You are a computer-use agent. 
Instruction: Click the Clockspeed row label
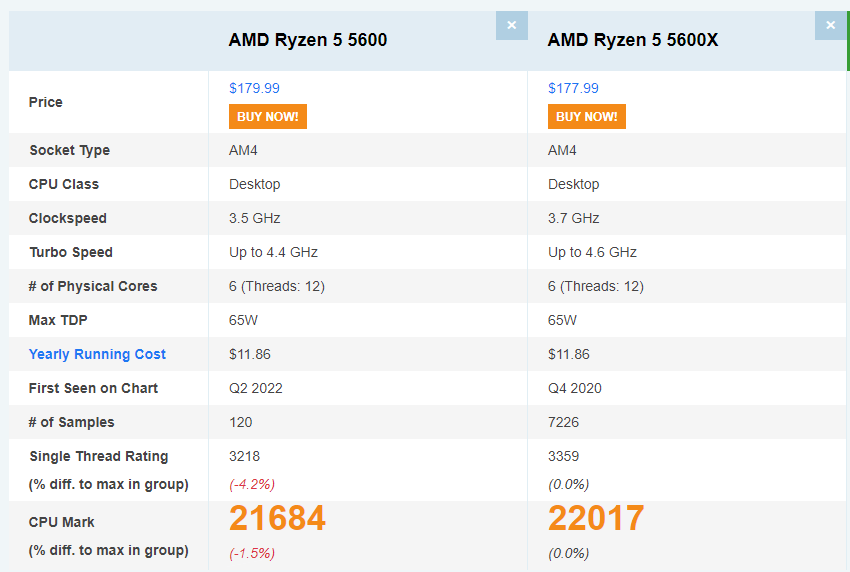click(x=68, y=218)
